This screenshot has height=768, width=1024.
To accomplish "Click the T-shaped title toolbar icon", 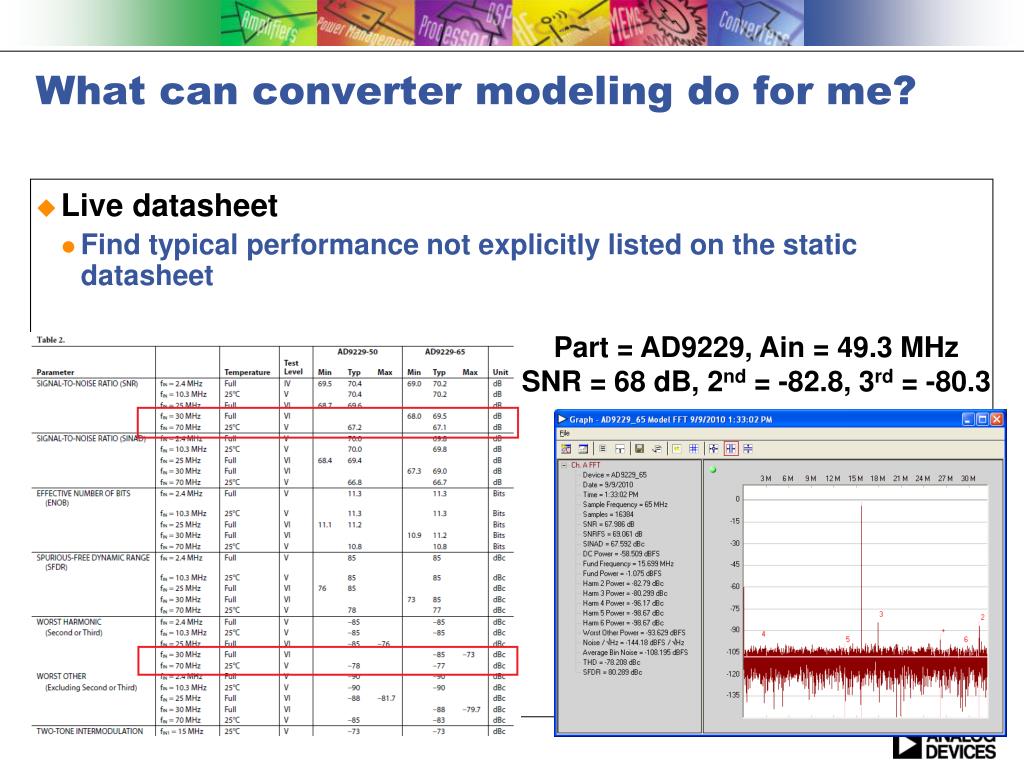I will (620, 449).
